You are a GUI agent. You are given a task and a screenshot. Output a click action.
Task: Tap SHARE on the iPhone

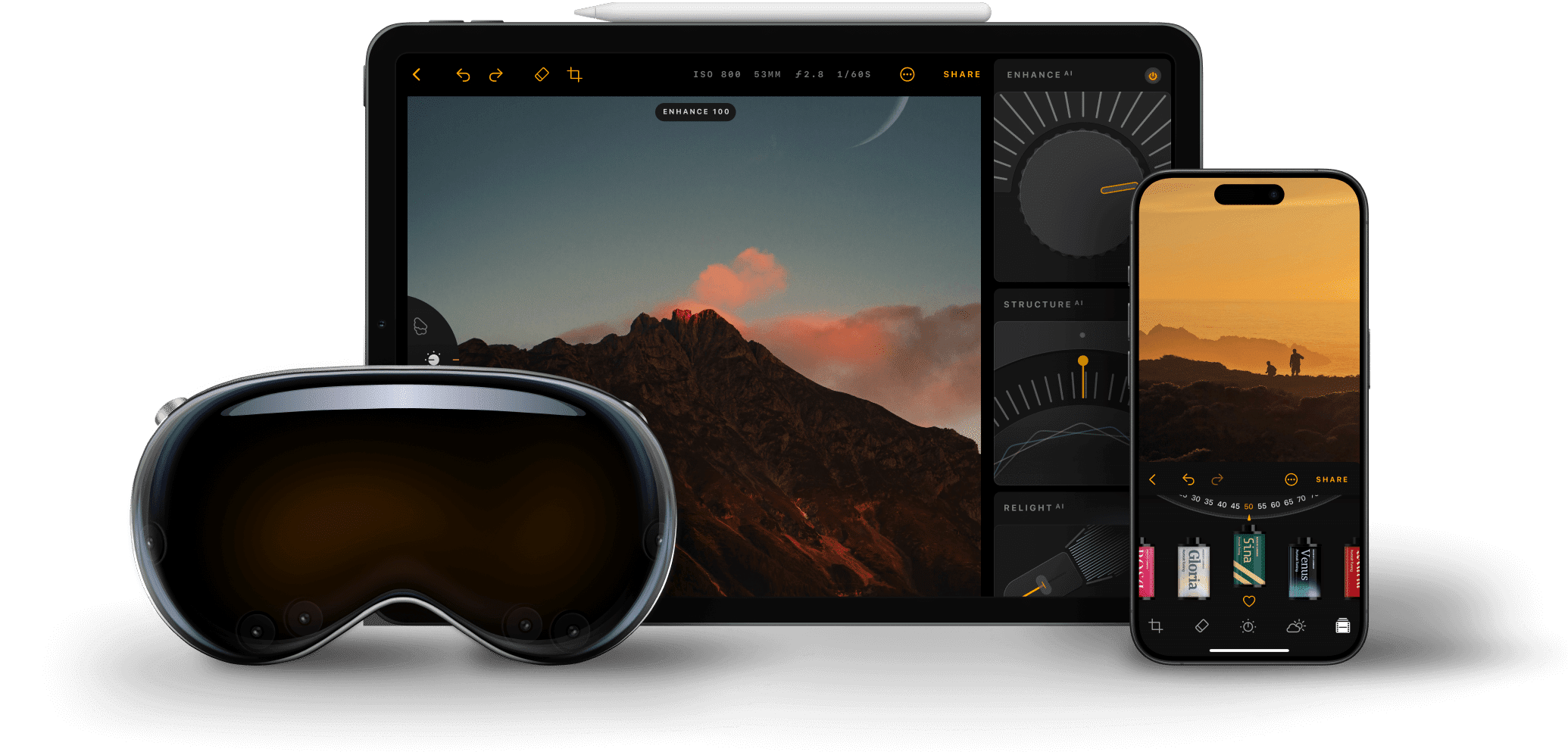pos(1332,479)
